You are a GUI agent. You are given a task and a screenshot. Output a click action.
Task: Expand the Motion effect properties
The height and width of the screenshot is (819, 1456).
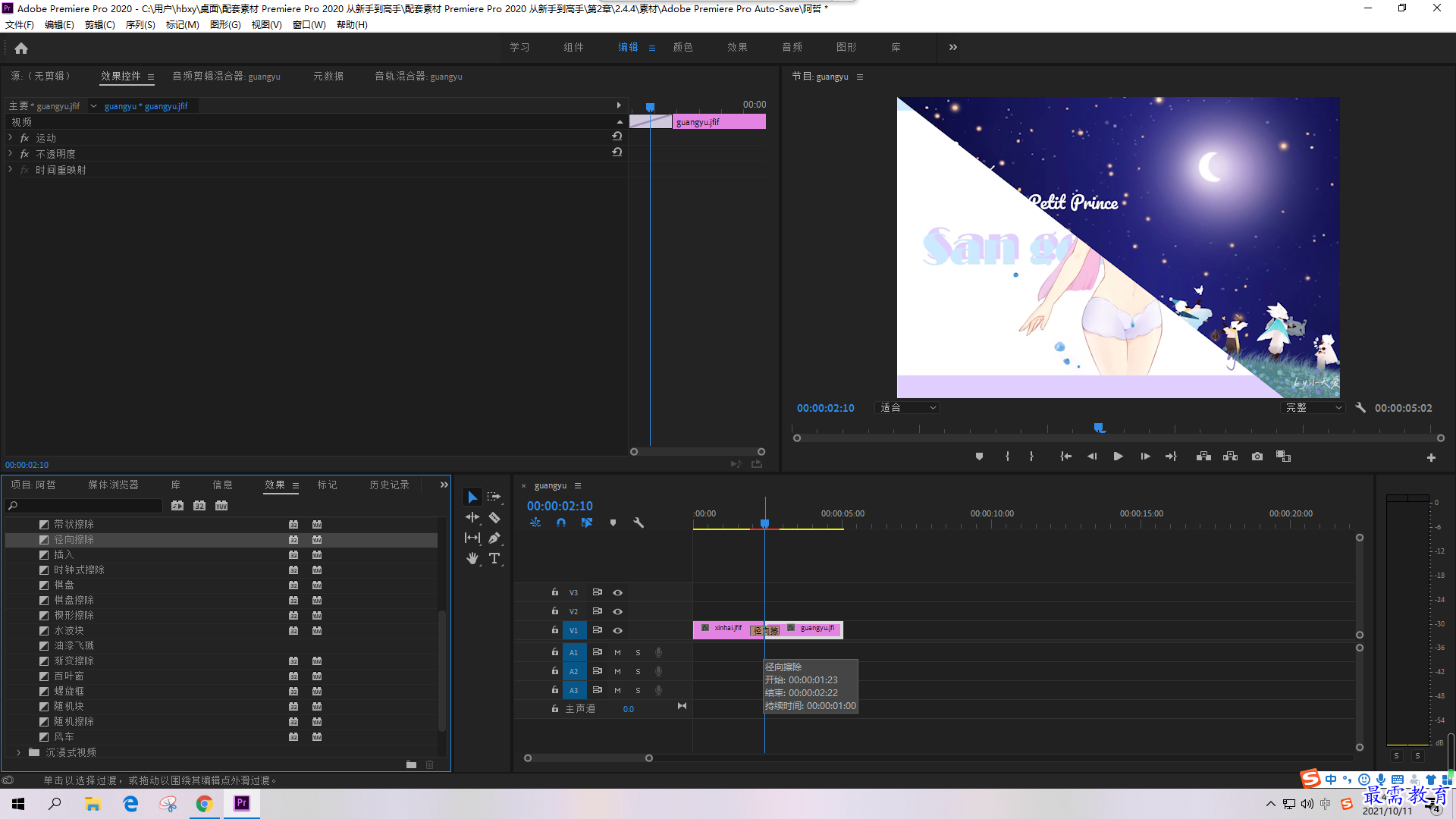click(11, 138)
